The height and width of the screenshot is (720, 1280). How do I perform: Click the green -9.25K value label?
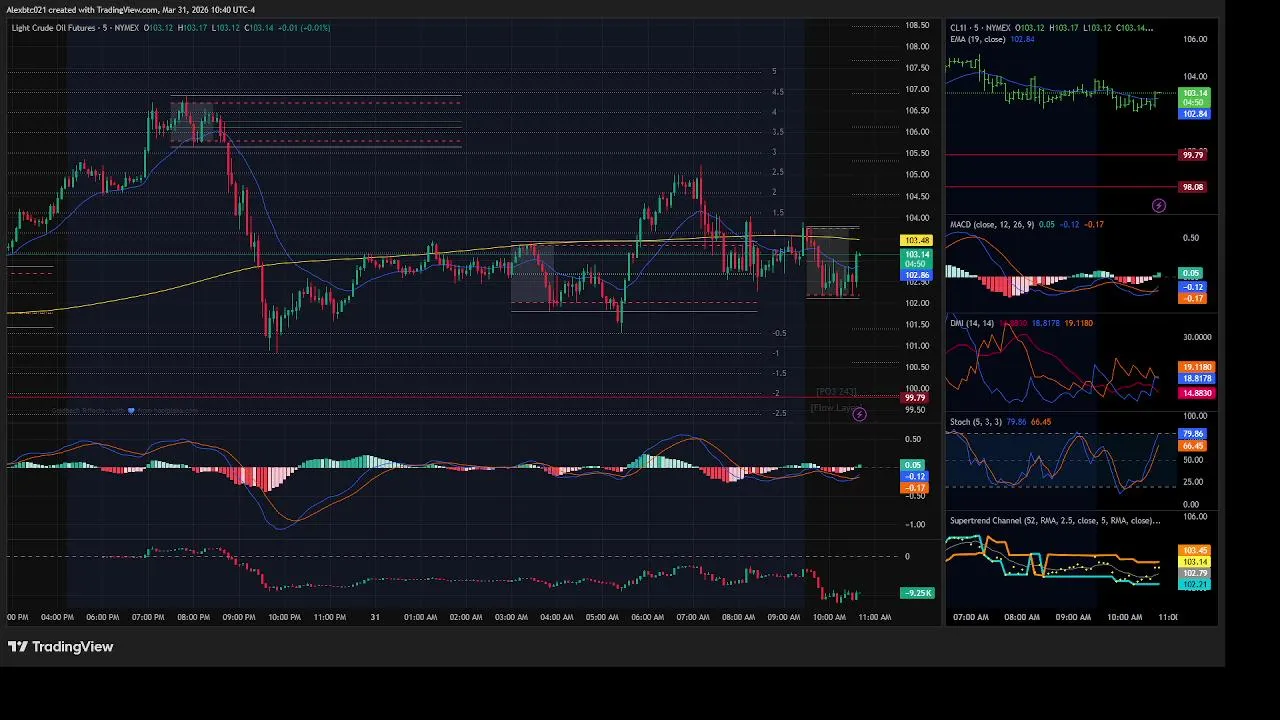(917, 593)
